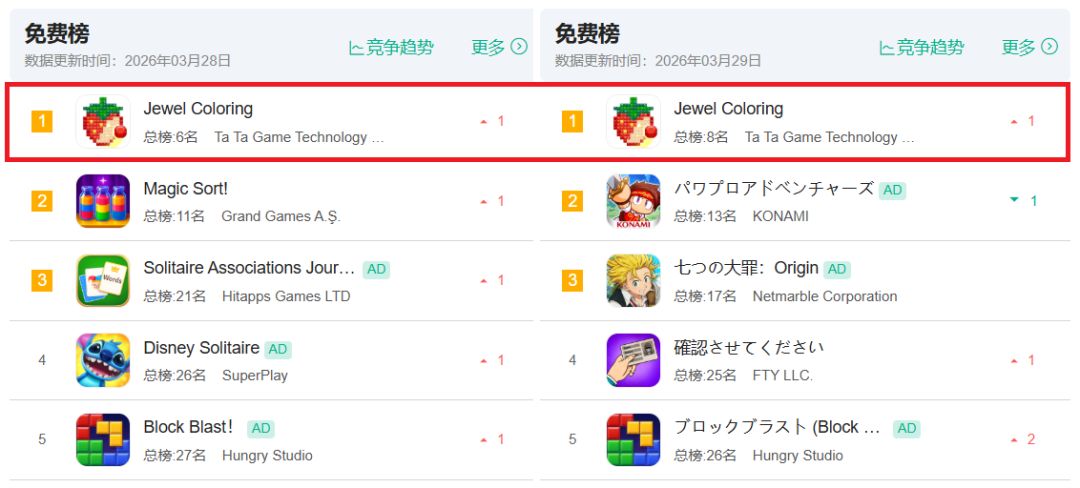1080x488 pixels.
Task: Open Jewel Coloring icon in left list
Action: 103,122
